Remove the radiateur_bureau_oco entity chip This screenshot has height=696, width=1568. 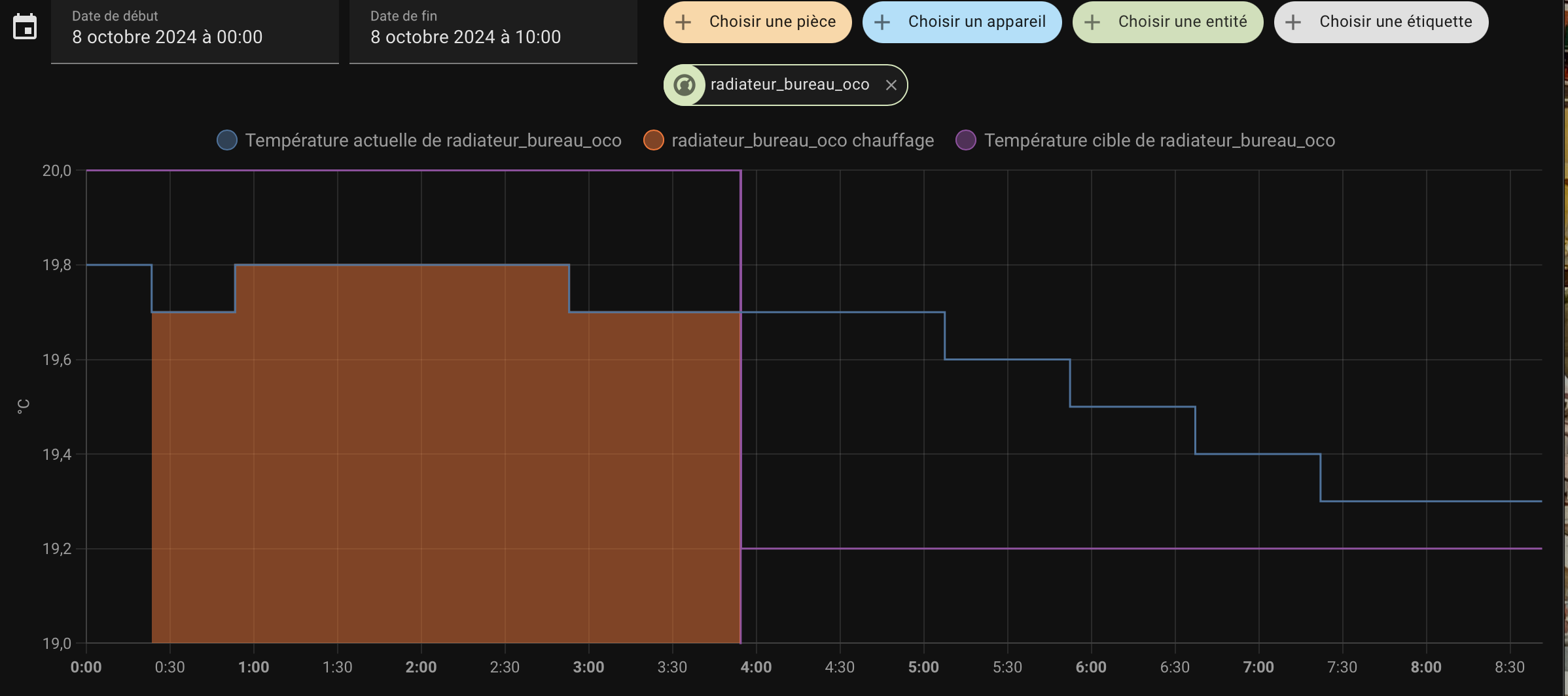tap(891, 85)
